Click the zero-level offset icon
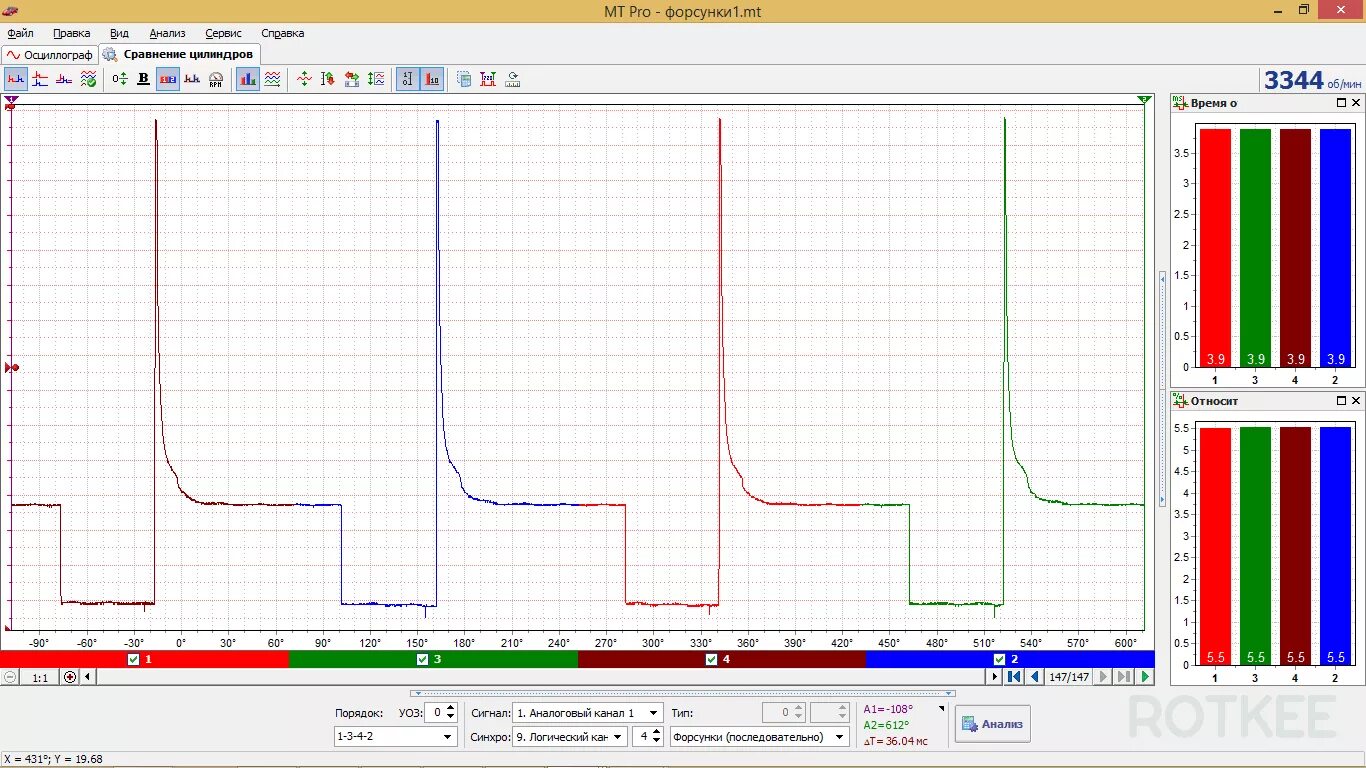Viewport: 1366px width, 768px height. tap(120, 79)
